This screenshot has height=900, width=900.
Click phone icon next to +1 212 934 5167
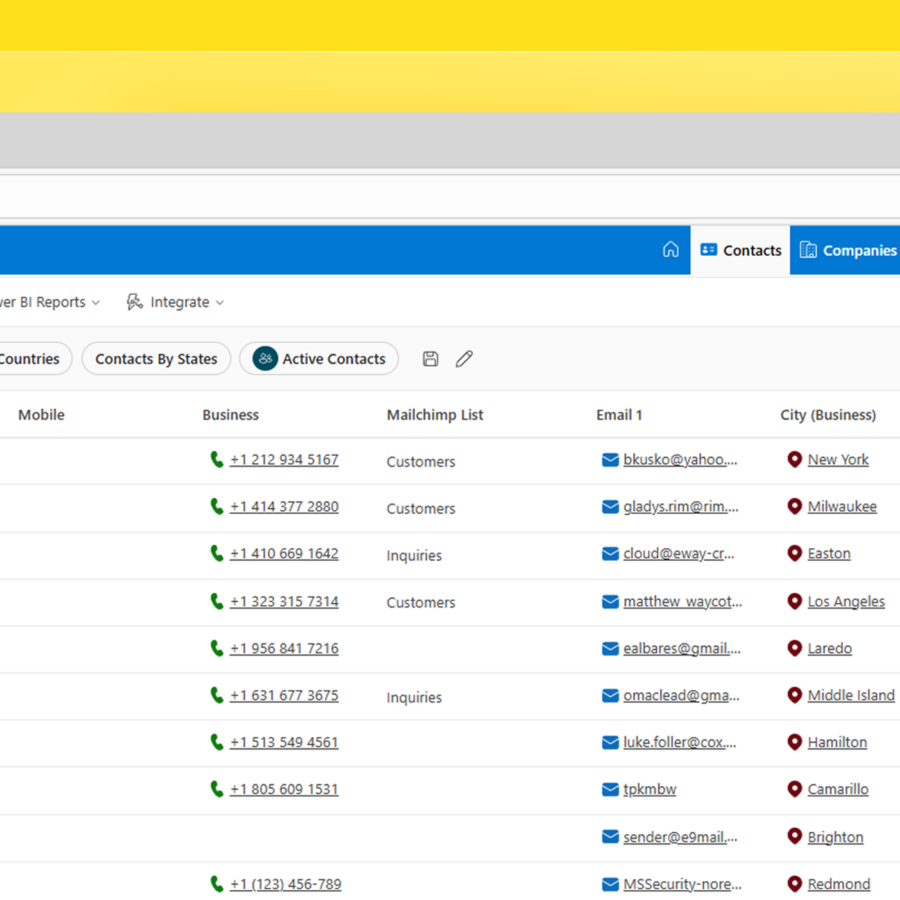216,460
